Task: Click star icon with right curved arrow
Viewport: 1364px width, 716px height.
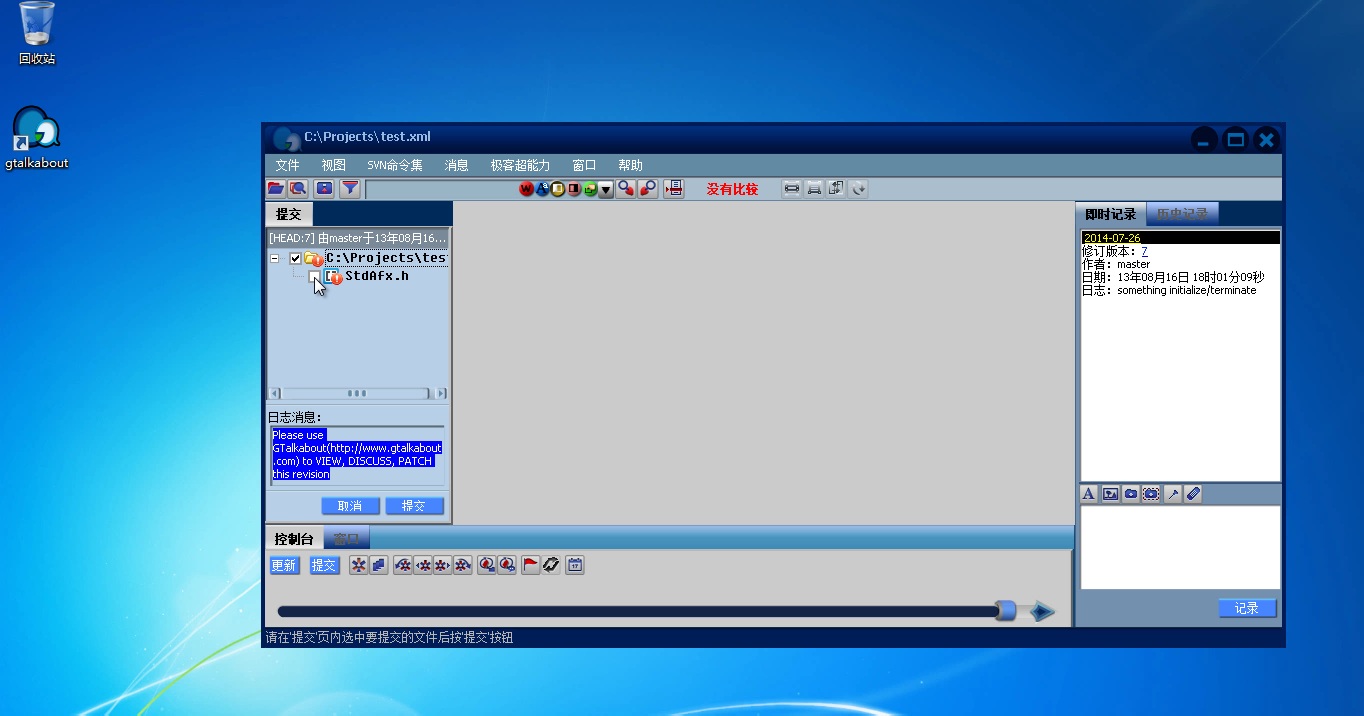Action: click(463, 565)
